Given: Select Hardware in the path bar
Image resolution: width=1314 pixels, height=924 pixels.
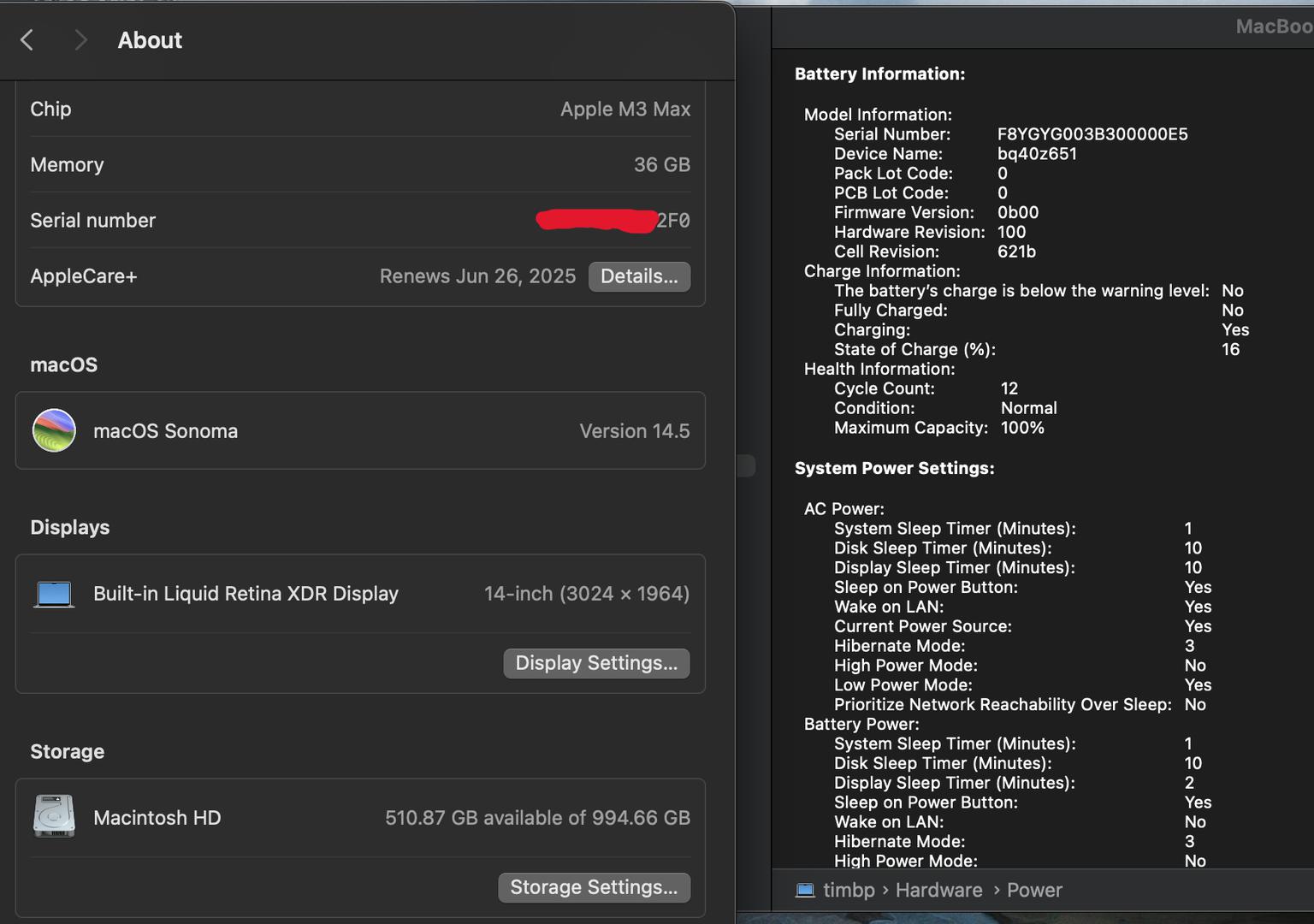Looking at the screenshot, I should tap(938, 890).
